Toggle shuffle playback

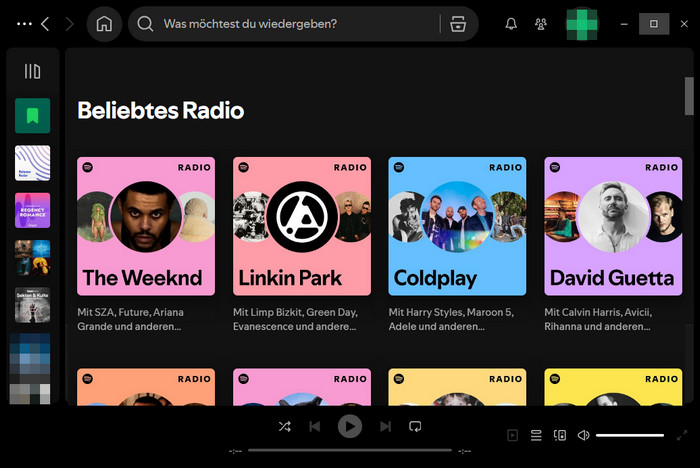pos(285,426)
